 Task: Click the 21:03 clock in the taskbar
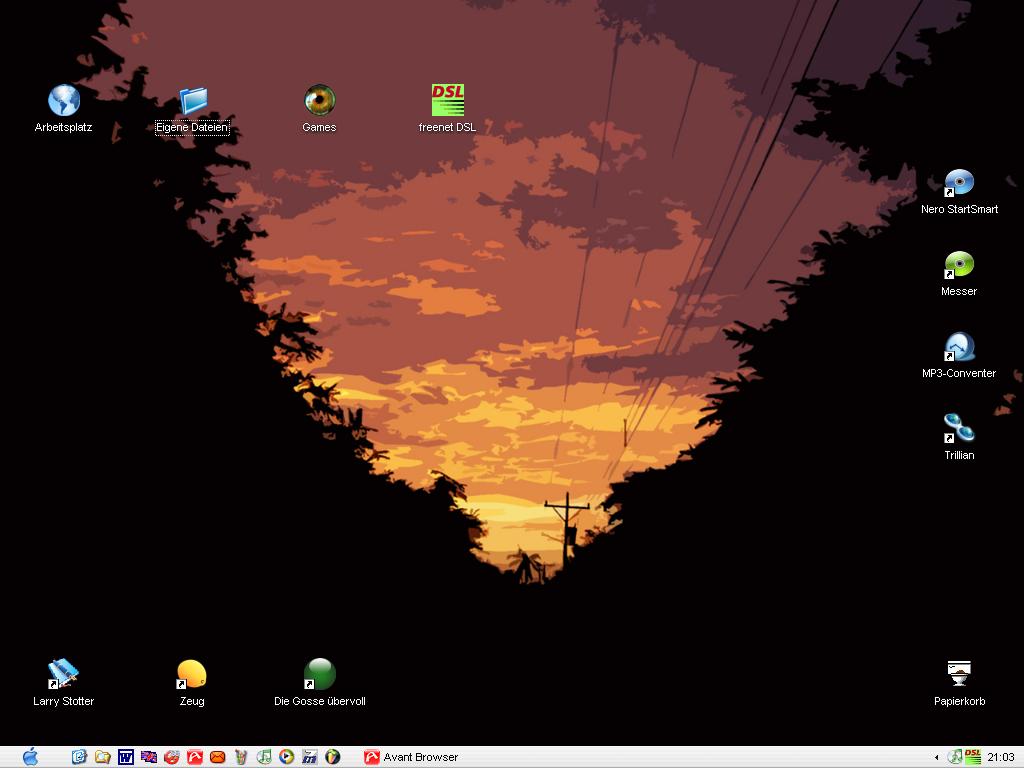[1000, 757]
